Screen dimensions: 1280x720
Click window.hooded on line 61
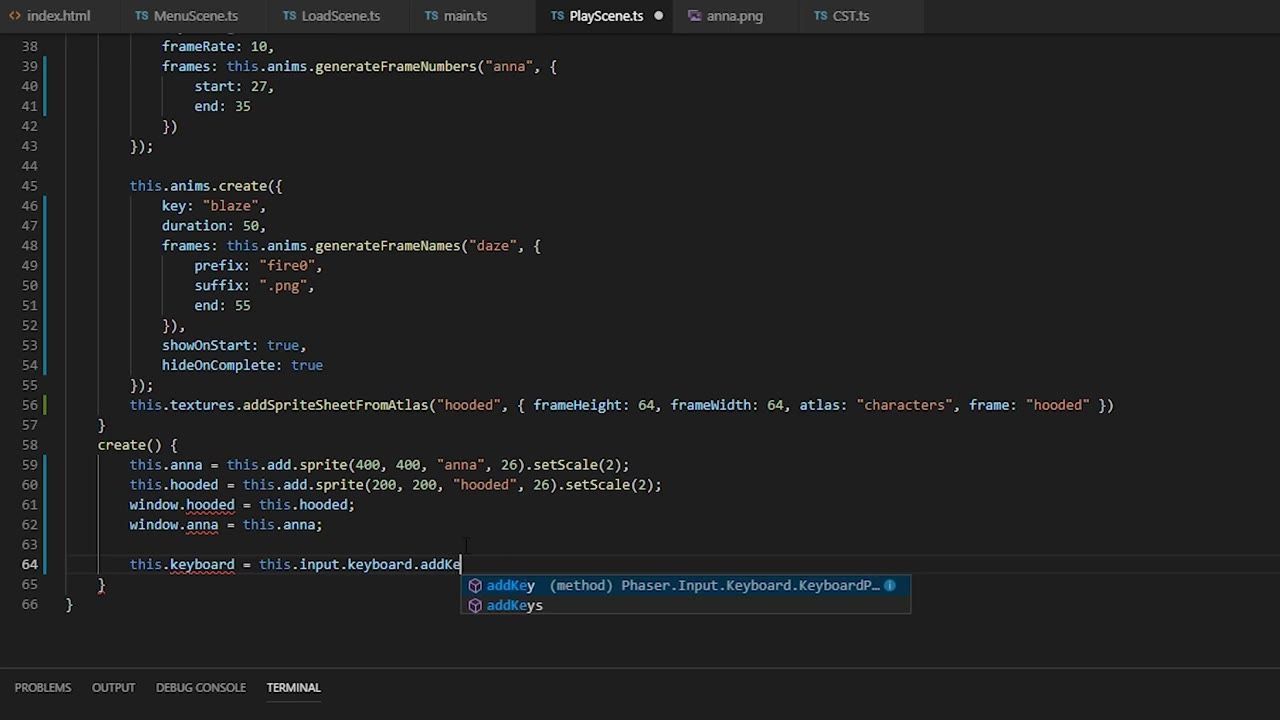(182, 505)
